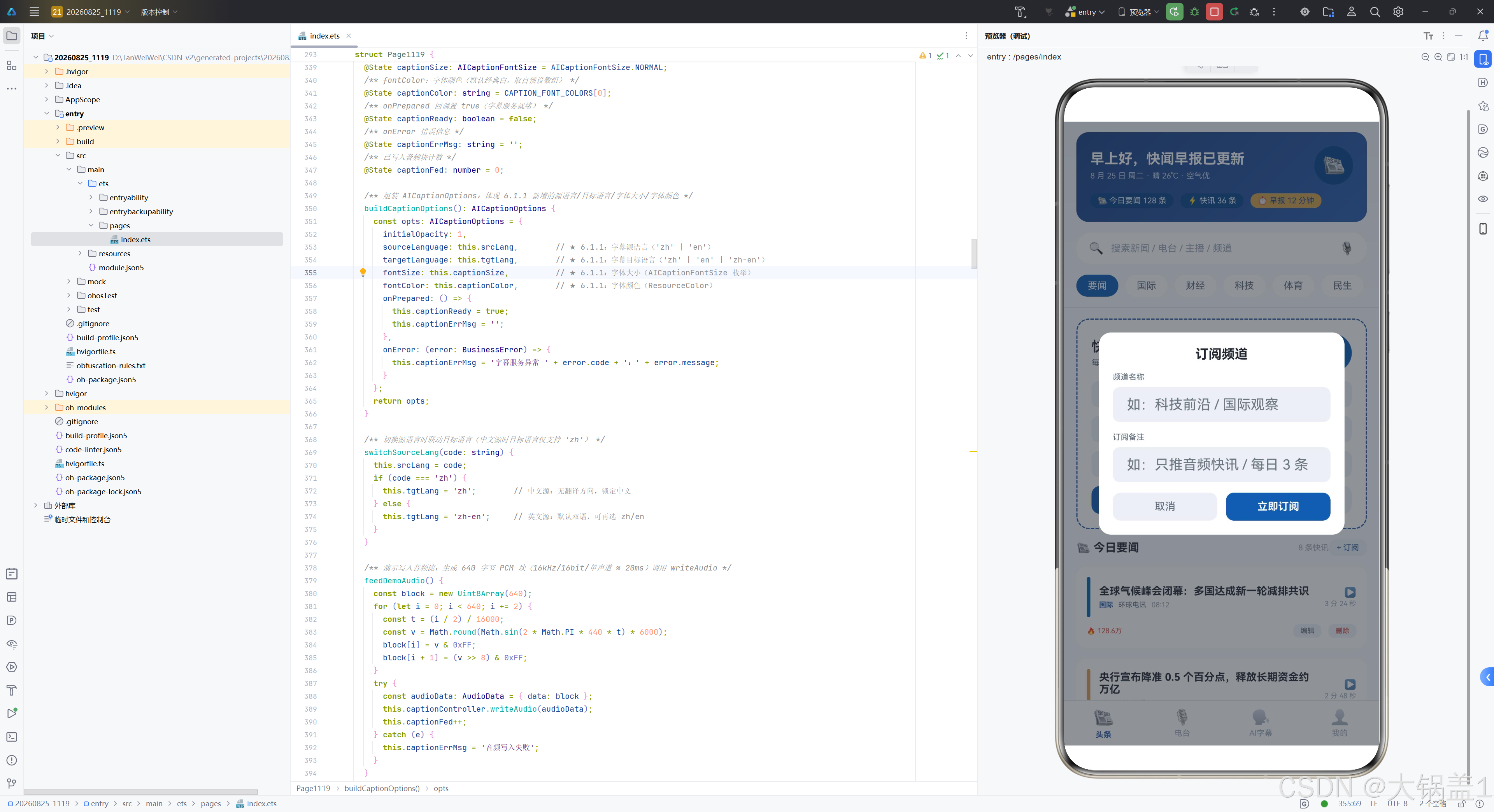Click the red Stop button in the toolbar
This screenshot has height=812, width=1494.
1214,12
